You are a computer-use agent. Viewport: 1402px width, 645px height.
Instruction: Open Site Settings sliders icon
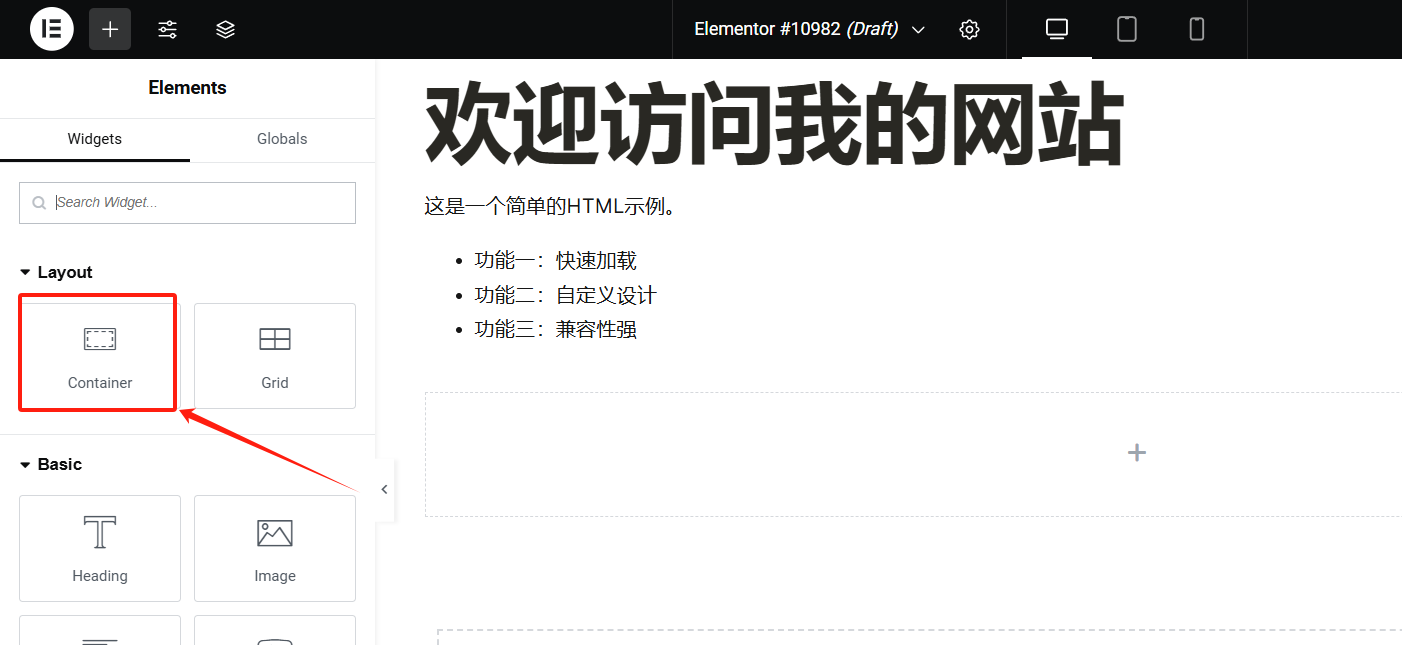click(x=167, y=29)
